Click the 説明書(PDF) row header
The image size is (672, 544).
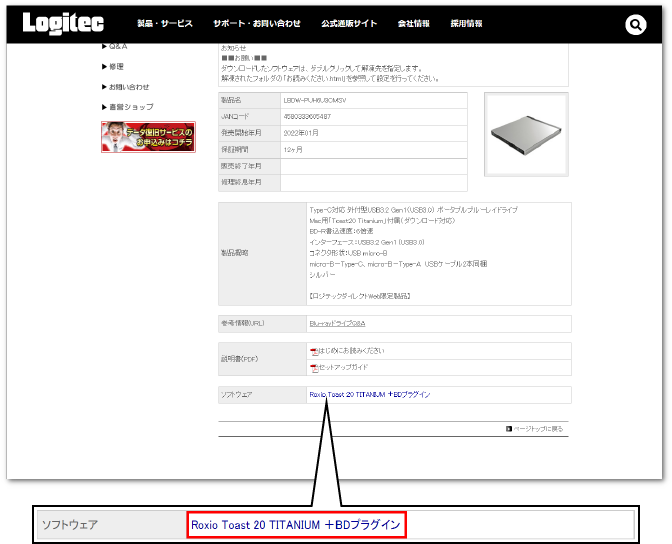262,359
